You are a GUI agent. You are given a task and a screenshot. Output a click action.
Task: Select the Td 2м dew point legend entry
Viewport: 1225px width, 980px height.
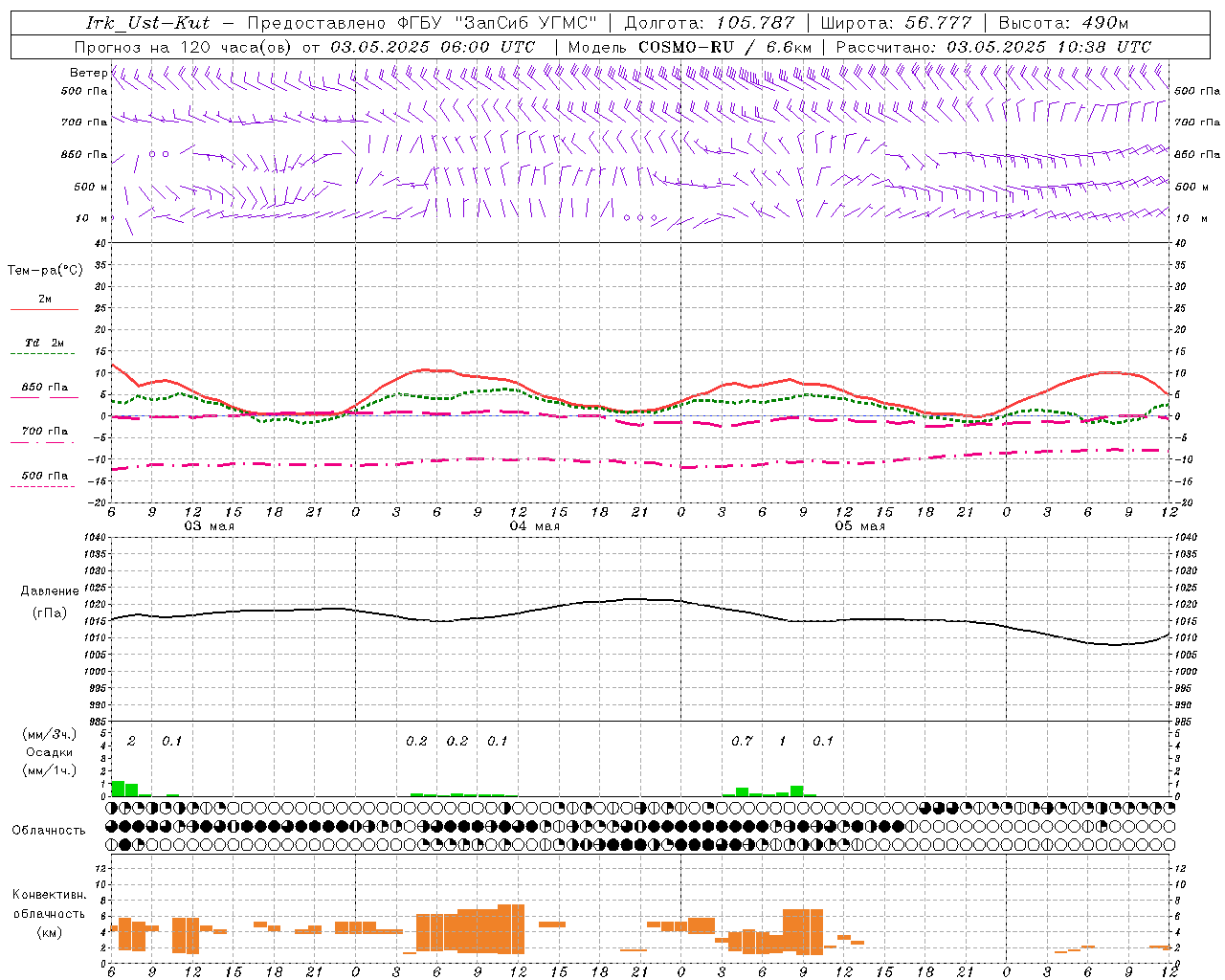44,343
